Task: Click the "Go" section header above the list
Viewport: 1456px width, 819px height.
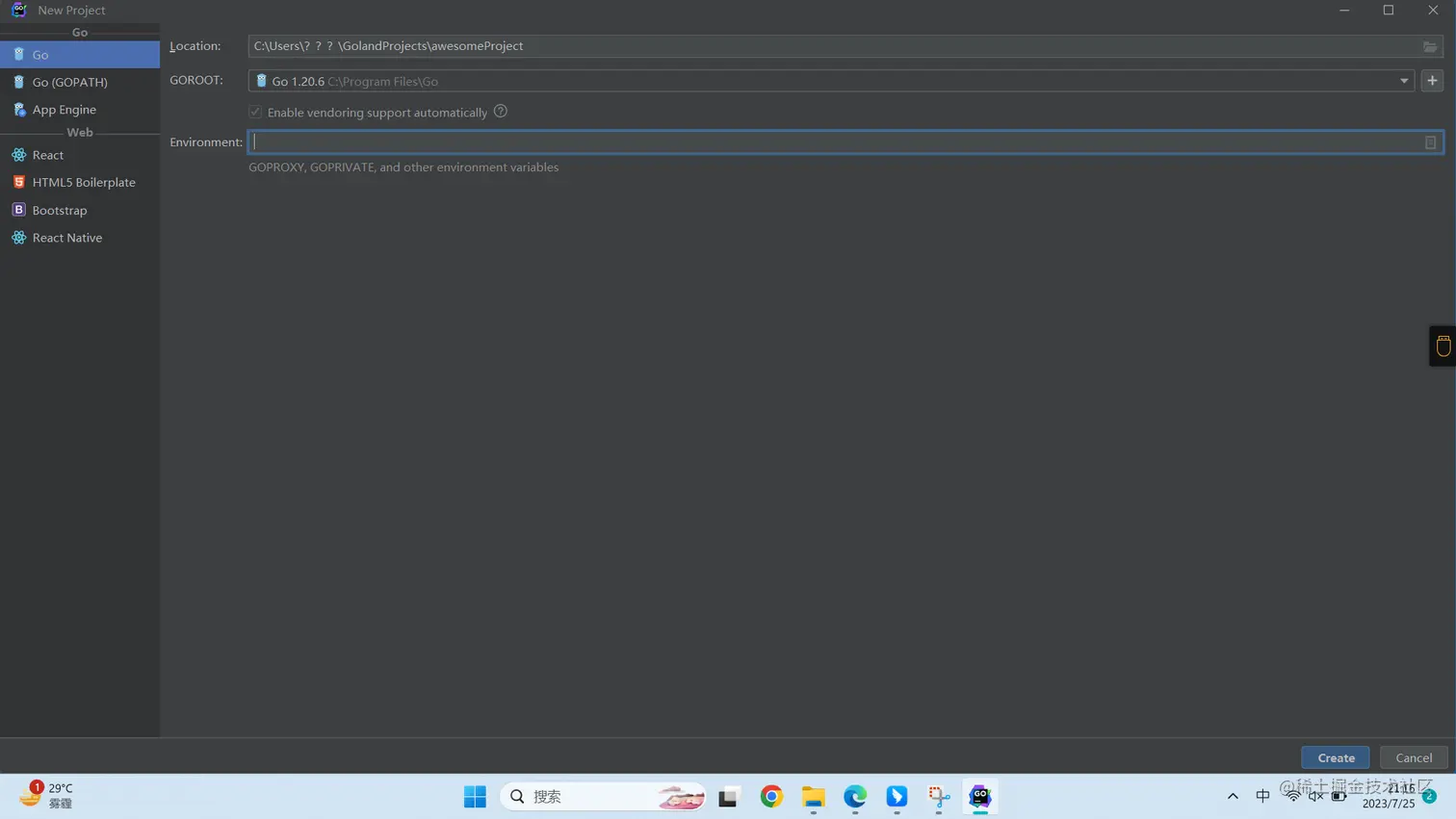Action: pos(80,32)
